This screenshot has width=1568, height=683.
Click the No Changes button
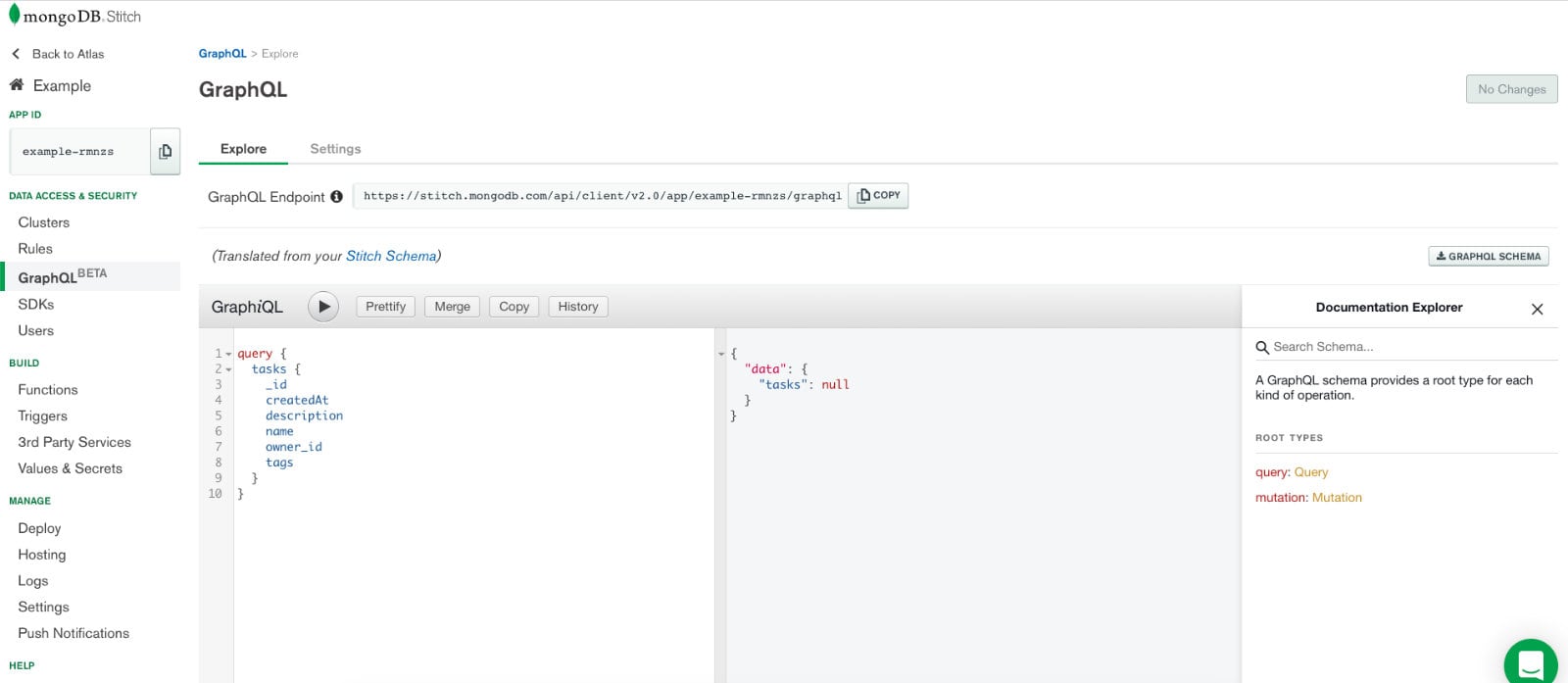click(x=1511, y=89)
